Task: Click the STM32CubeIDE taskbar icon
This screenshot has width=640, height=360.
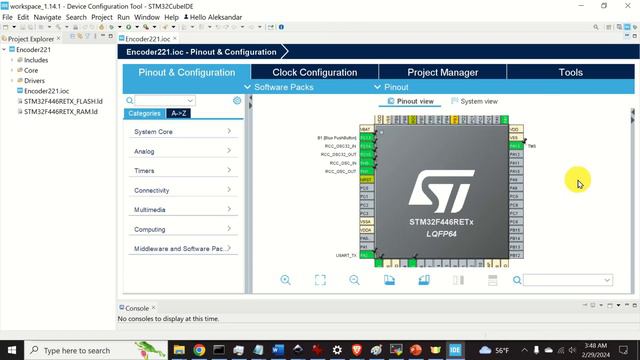Action: point(455,350)
